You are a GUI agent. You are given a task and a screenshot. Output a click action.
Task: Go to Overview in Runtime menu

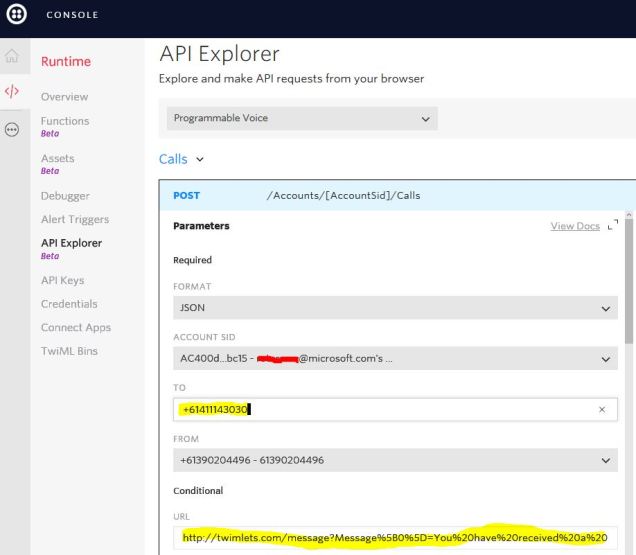(64, 97)
